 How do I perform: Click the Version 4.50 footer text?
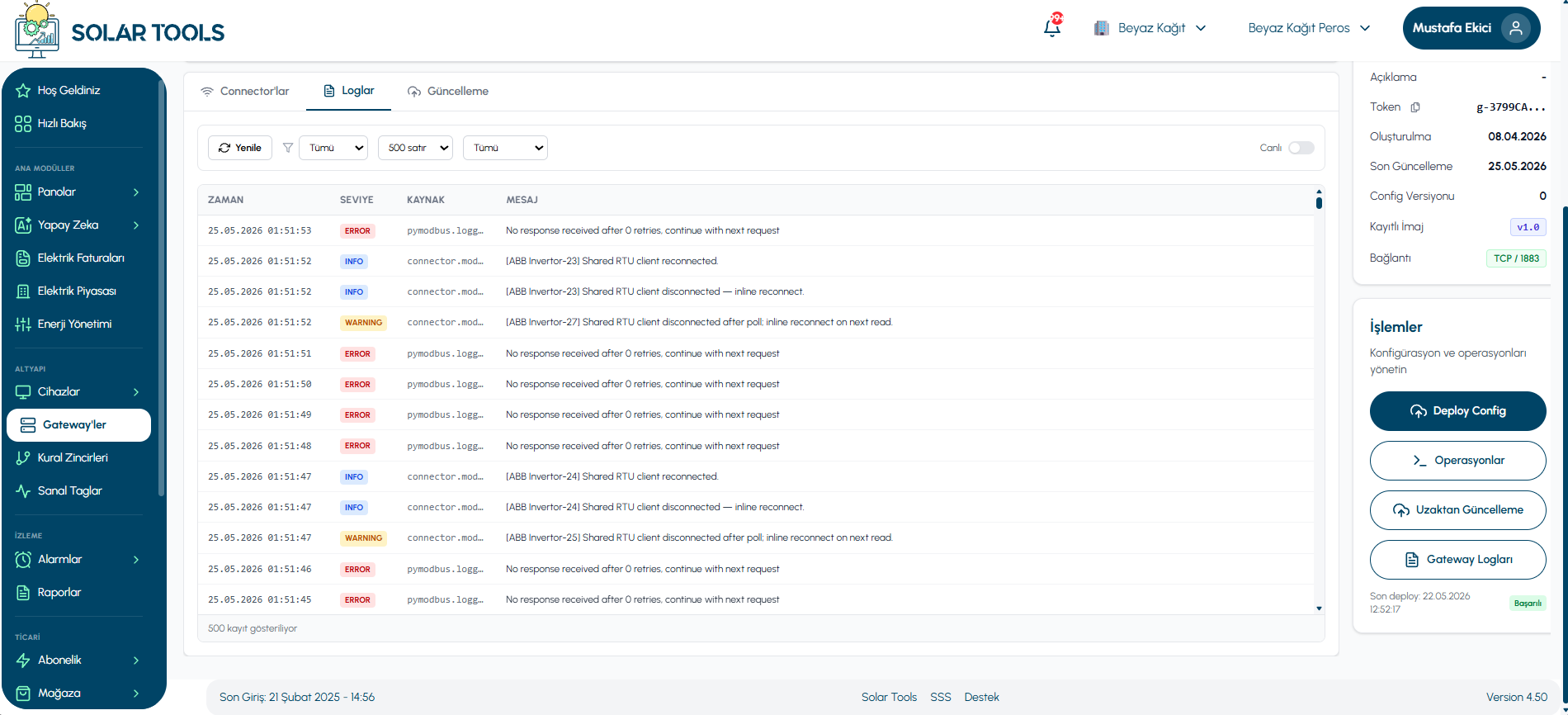coord(1517,697)
